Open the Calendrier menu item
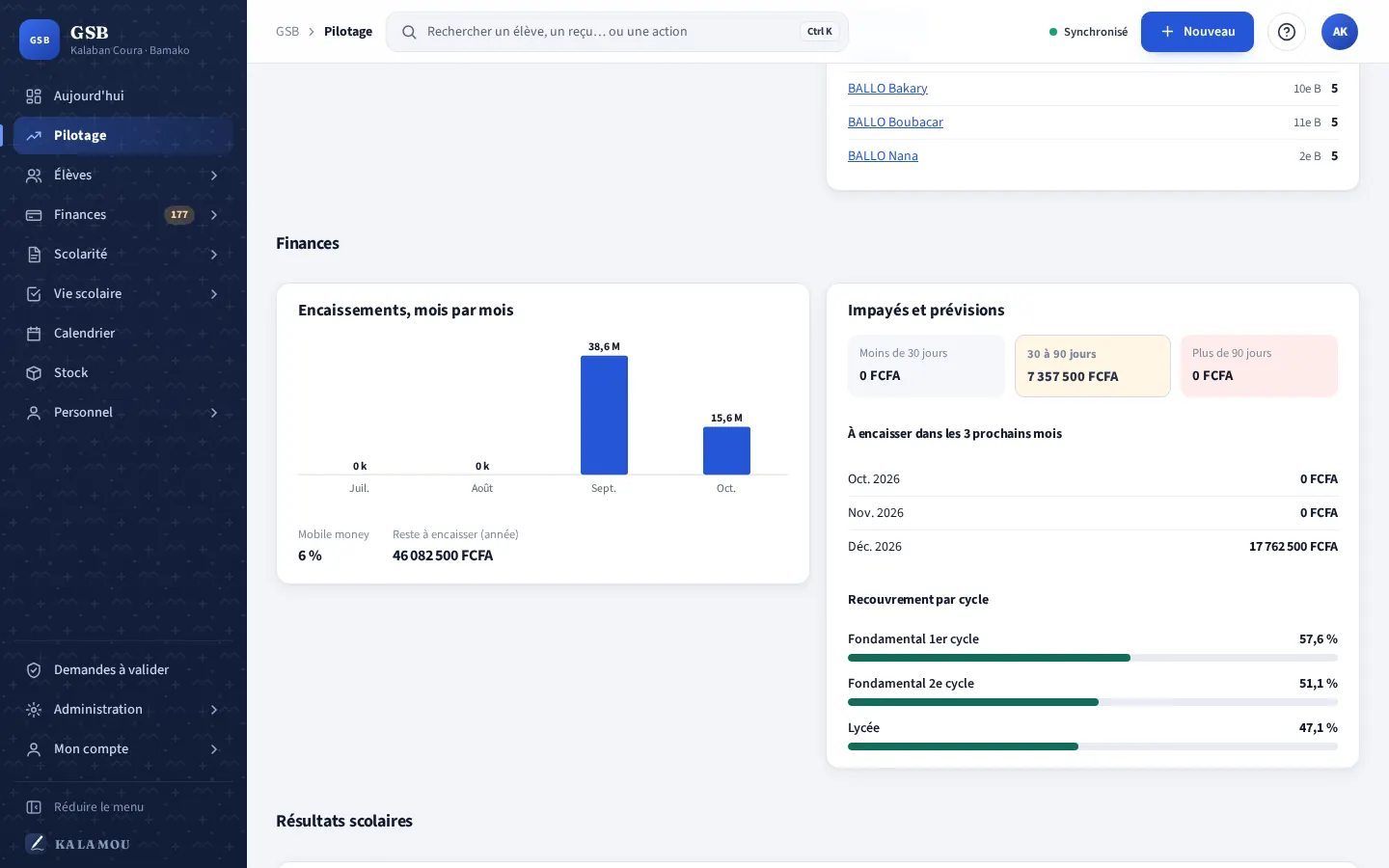 pos(123,334)
